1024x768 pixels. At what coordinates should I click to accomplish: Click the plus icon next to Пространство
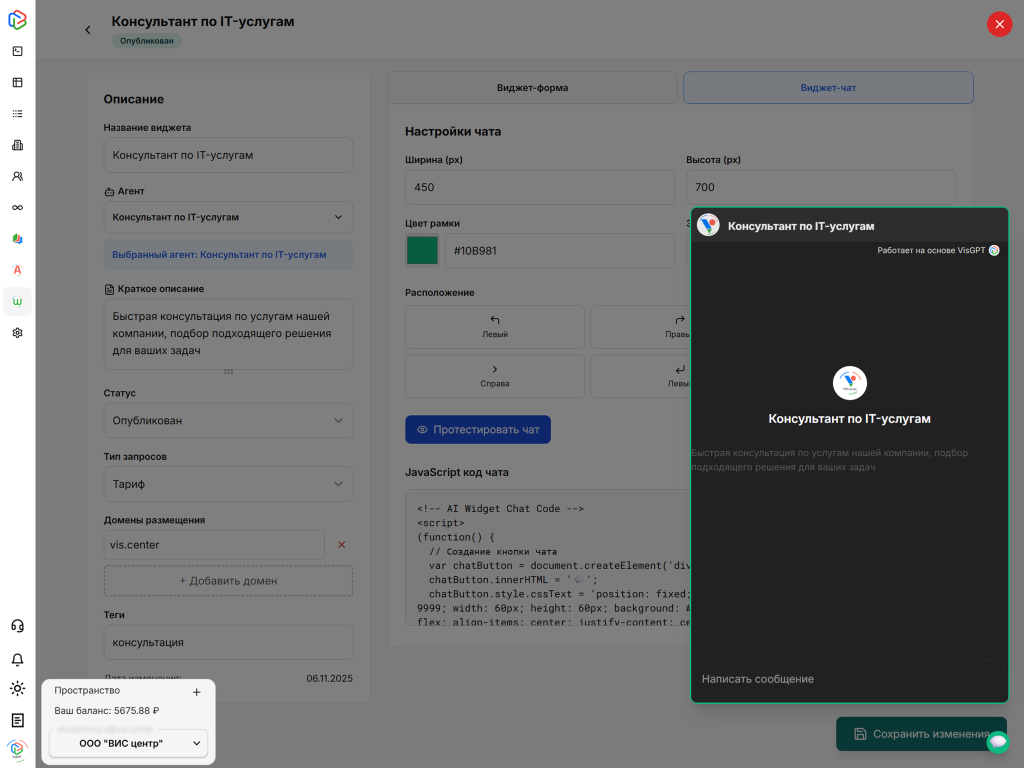pyautogui.click(x=196, y=692)
